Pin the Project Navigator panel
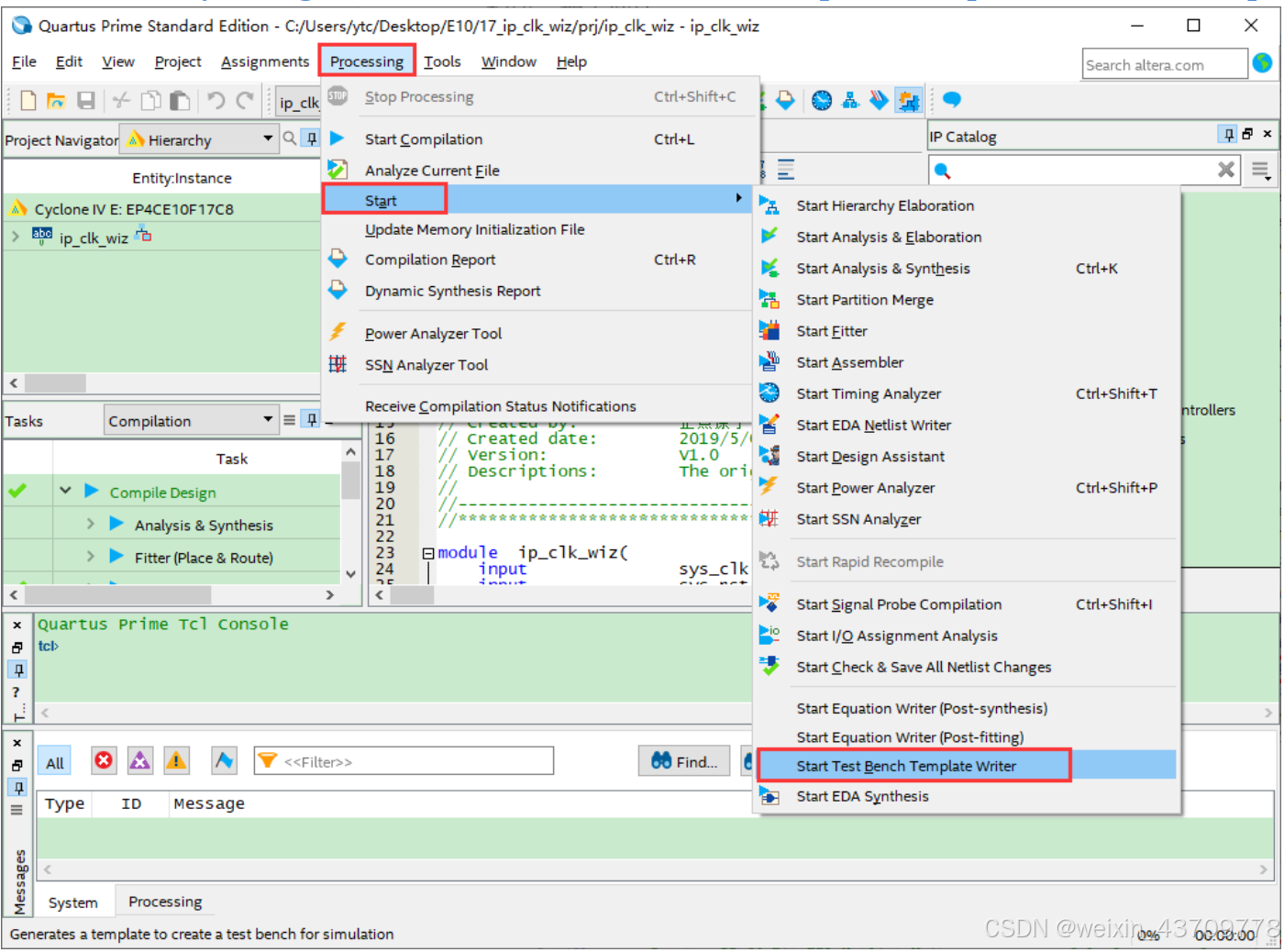1284x952 pixels. (312, 138)
